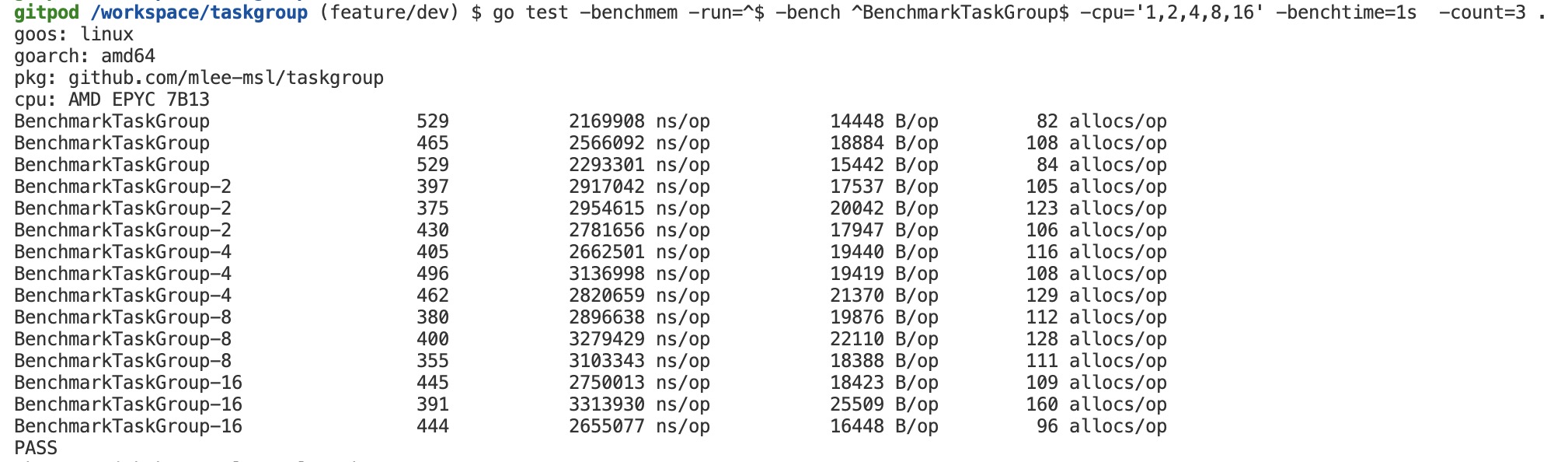Click first BenchmarkTaskGroup-4 row name
Image resolution: width=1568 pixels, height=462 pixels.
pos(123,252)
